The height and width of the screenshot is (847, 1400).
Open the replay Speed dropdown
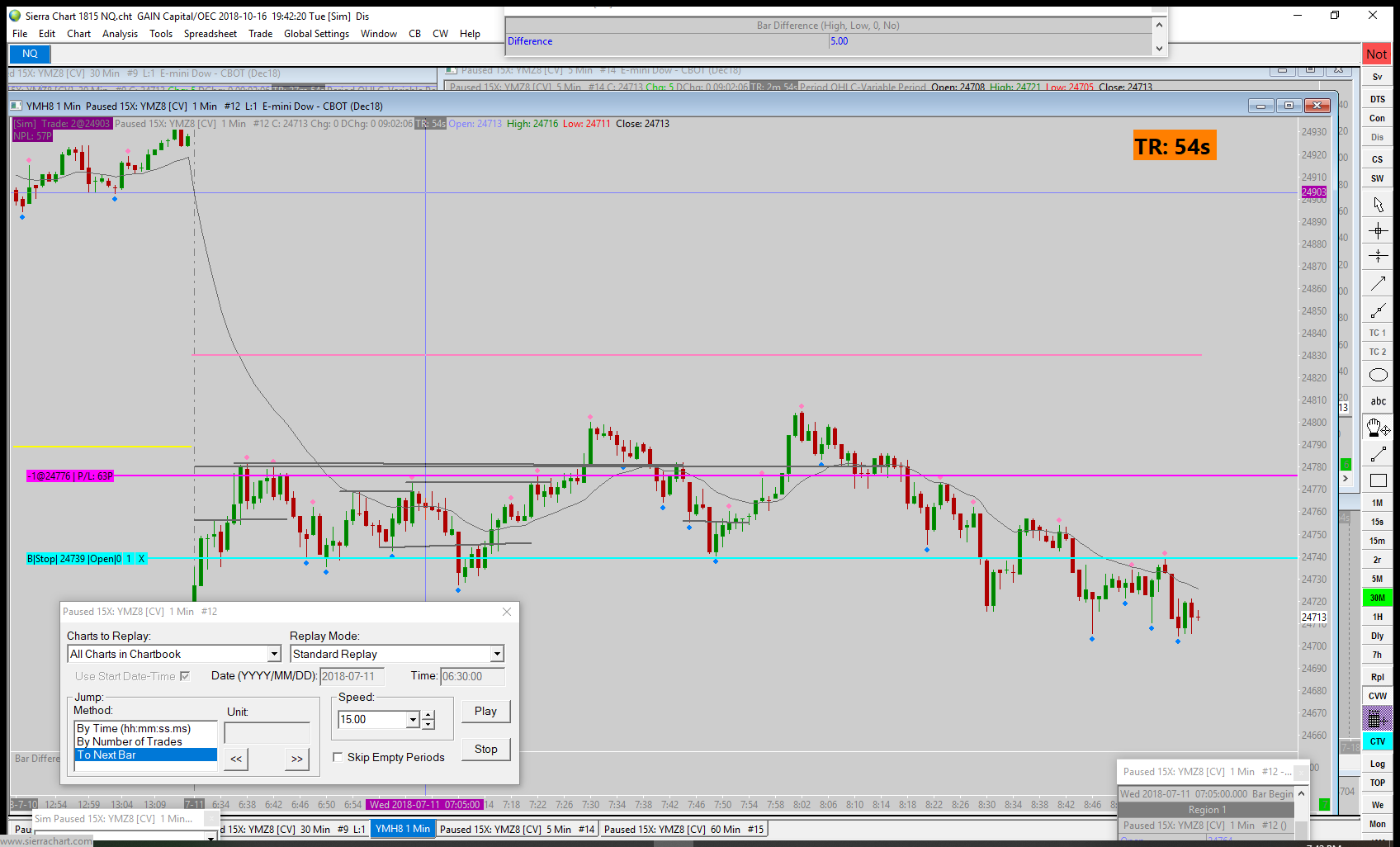coord(413,720)
